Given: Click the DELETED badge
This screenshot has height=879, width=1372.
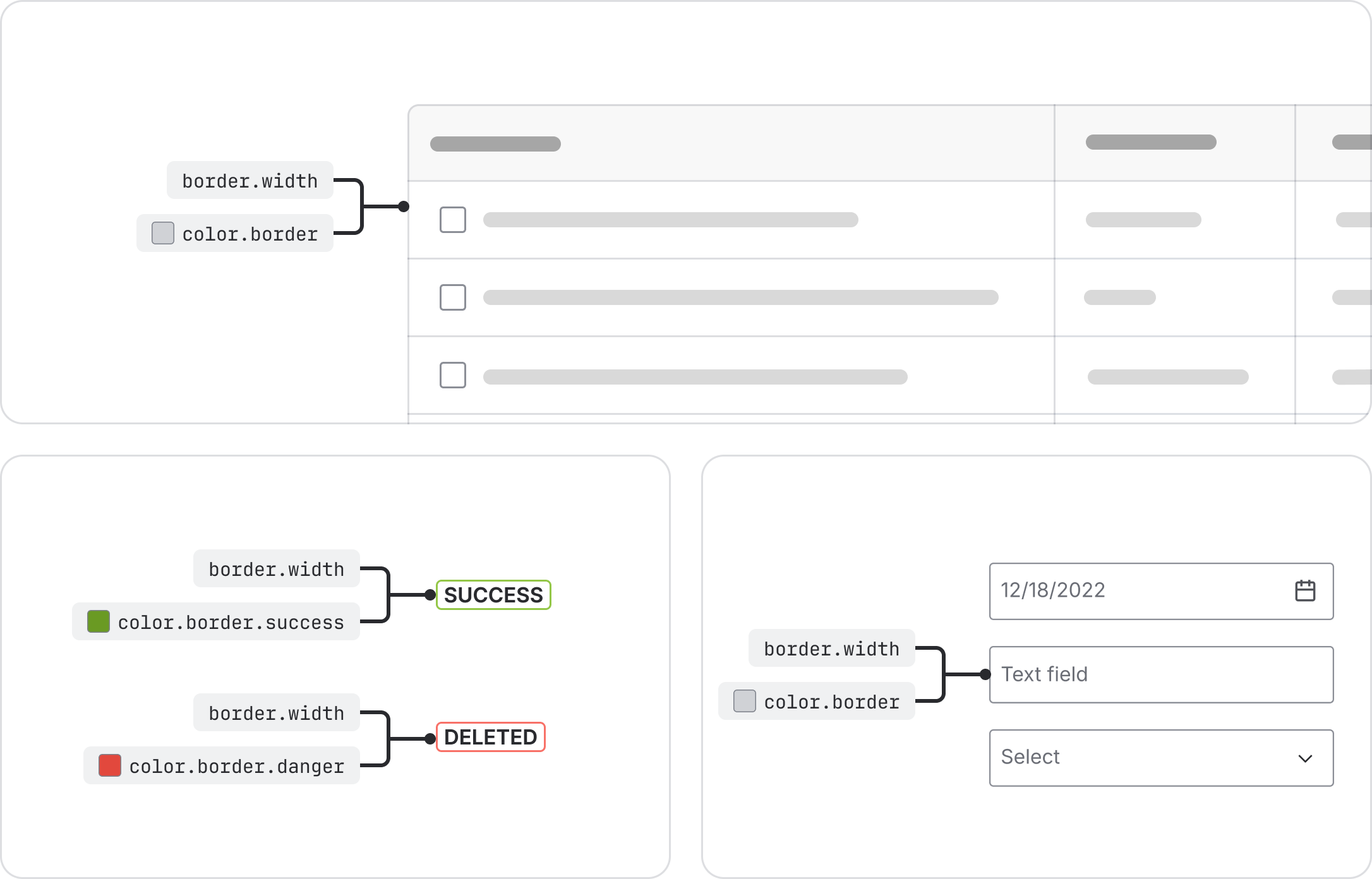Looking at the screenshot, I should pos(490,737).
